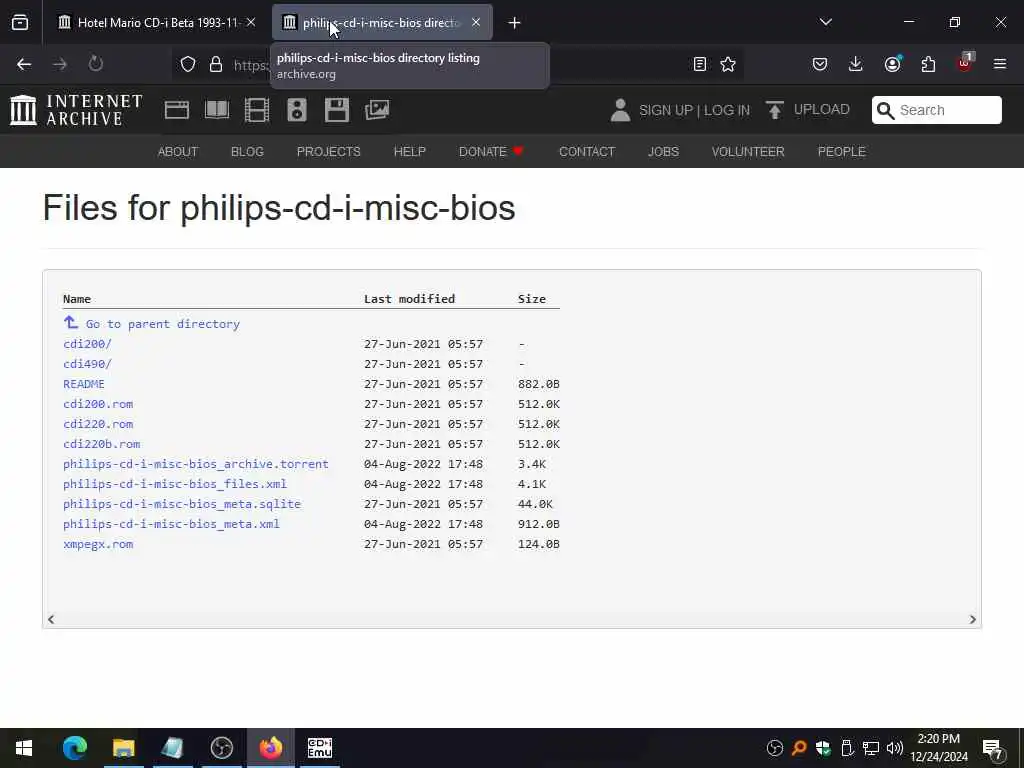1024x768 pixels.
Task: Download cdi220b.rom
Action: [101, 444]
